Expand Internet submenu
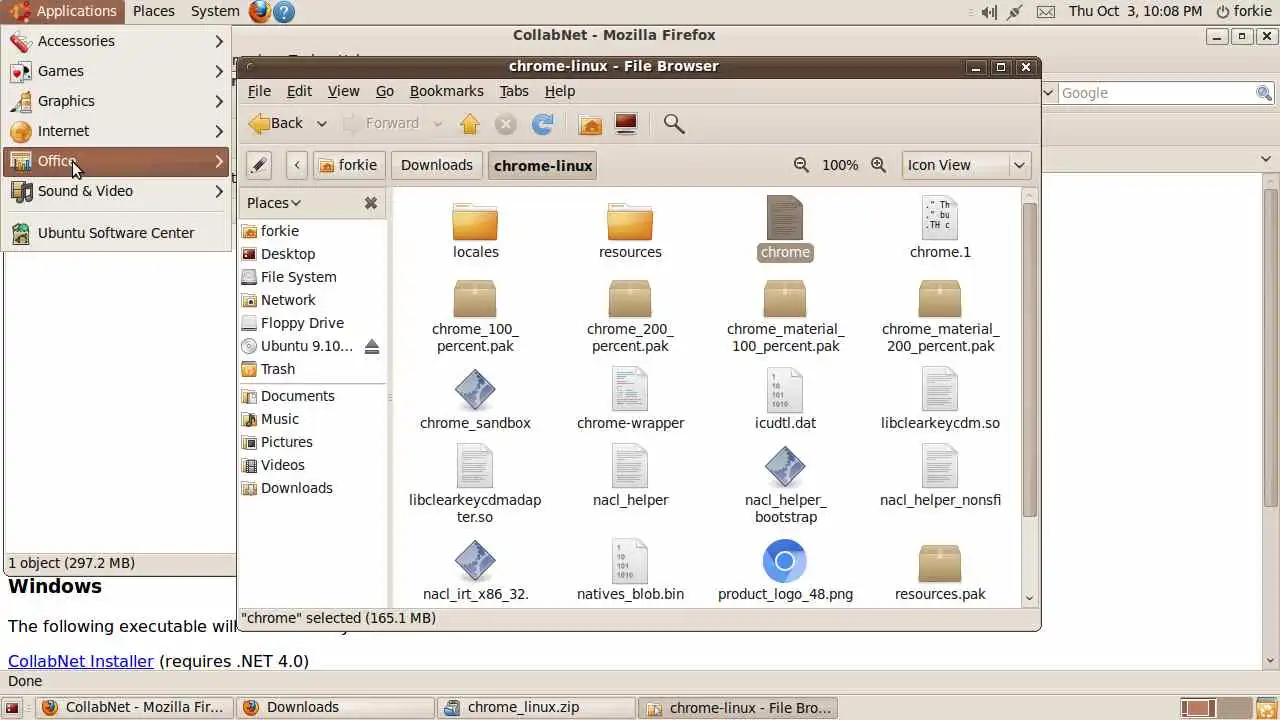The height and width of the screenshot is (720, 1280). (117, 131)
